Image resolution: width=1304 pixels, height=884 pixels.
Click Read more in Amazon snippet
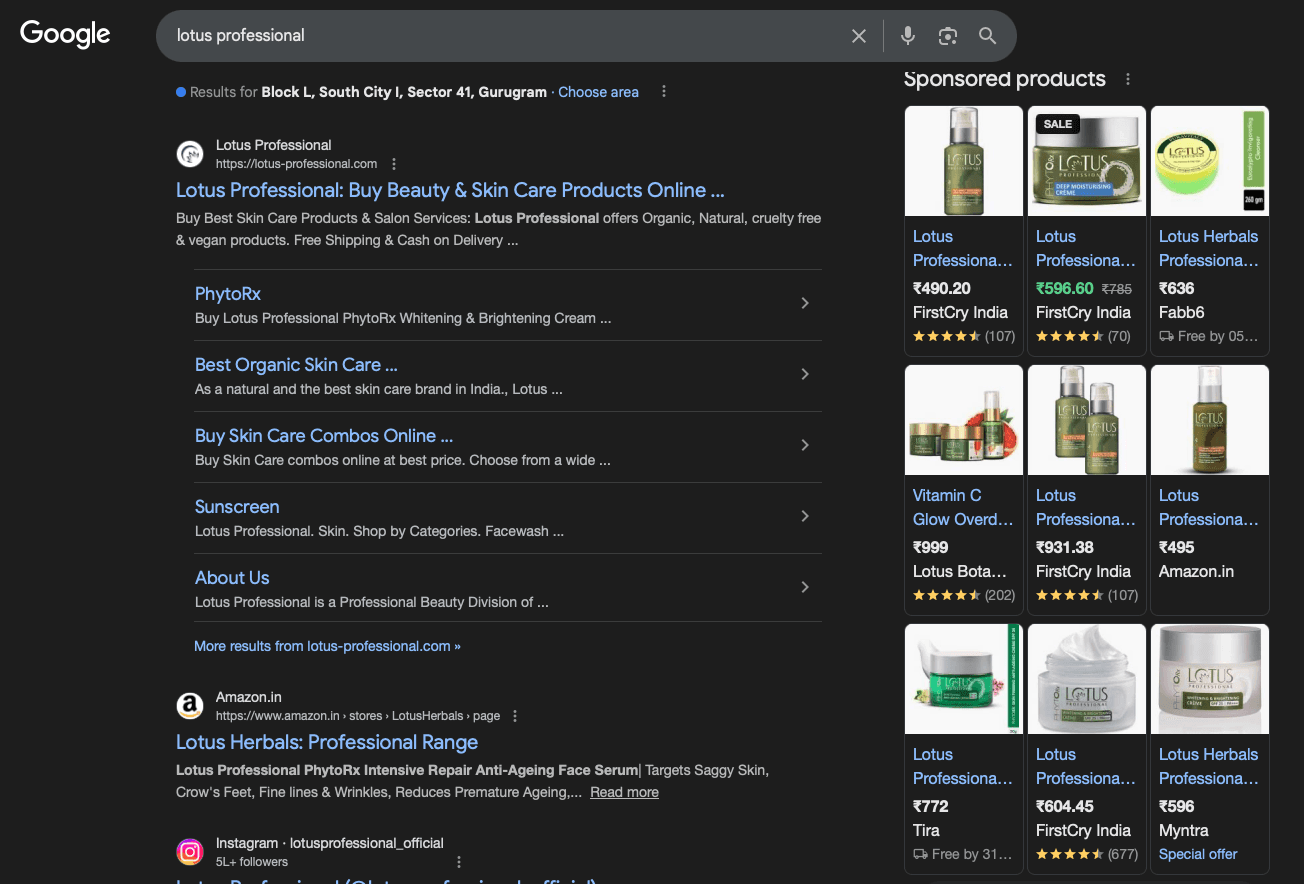tap(624, 792)
